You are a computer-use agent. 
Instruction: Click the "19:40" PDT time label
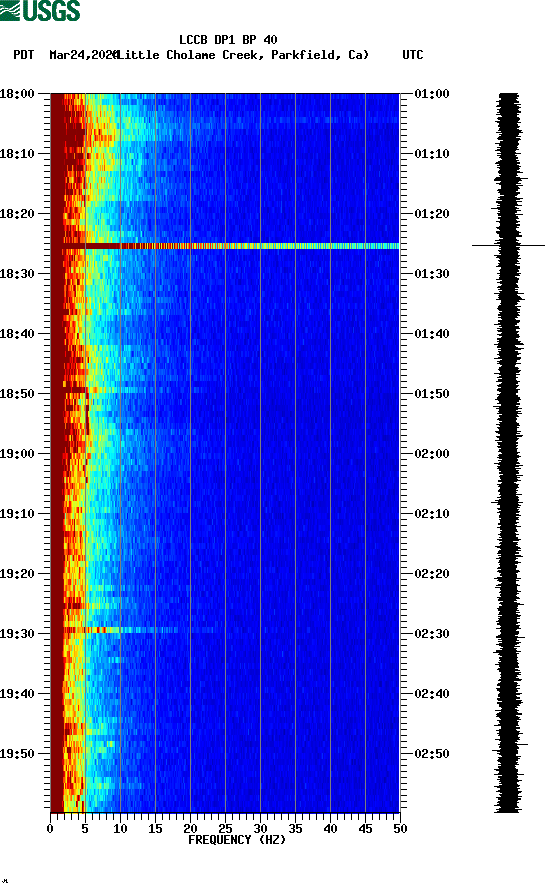[17, 693]
